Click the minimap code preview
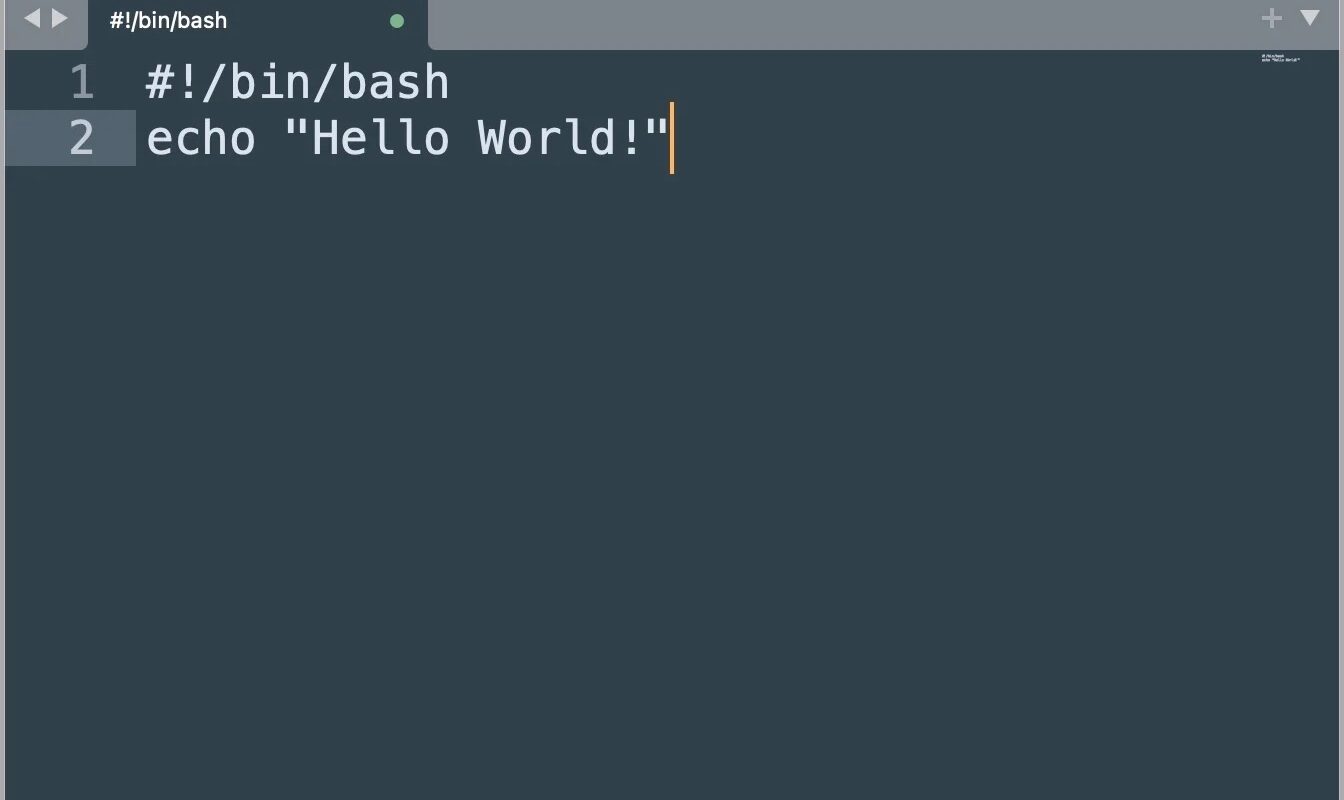Image resolution: width=1344 pixels, height=800 pixels. tap(1281, 58)
